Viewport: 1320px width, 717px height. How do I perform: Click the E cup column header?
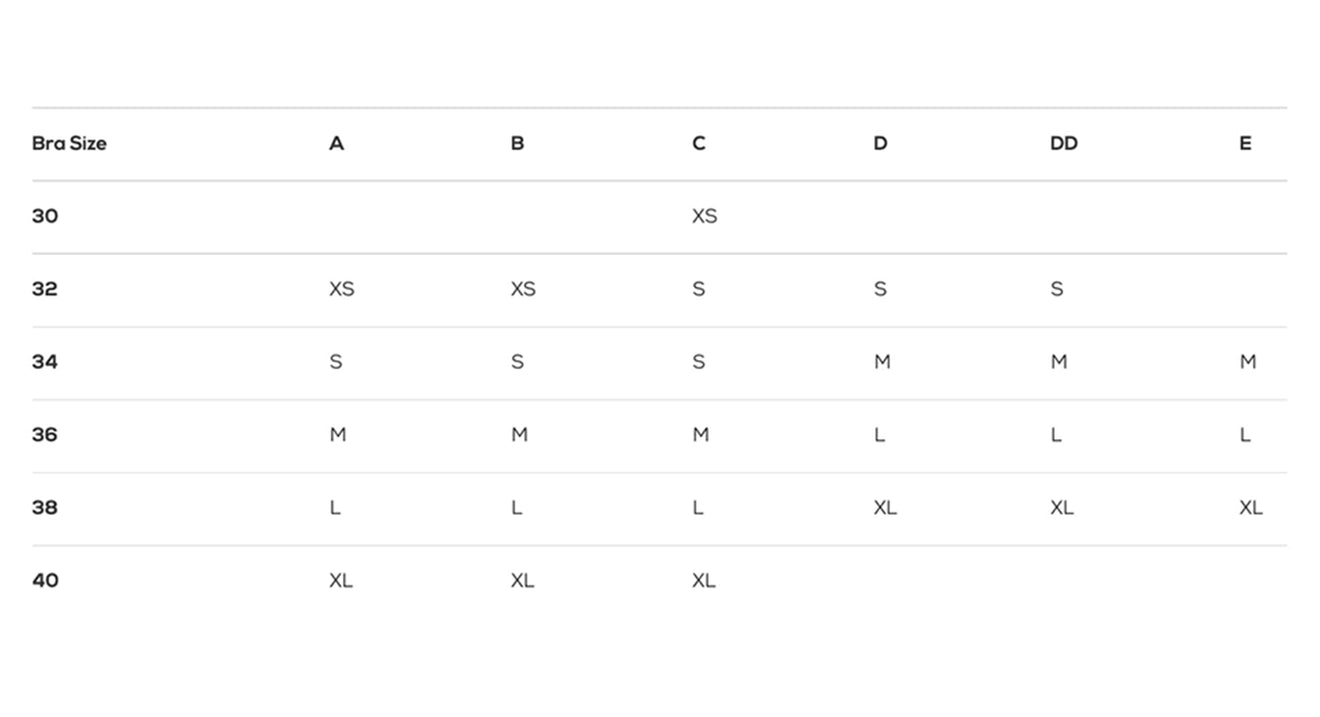pos(1245,143)
